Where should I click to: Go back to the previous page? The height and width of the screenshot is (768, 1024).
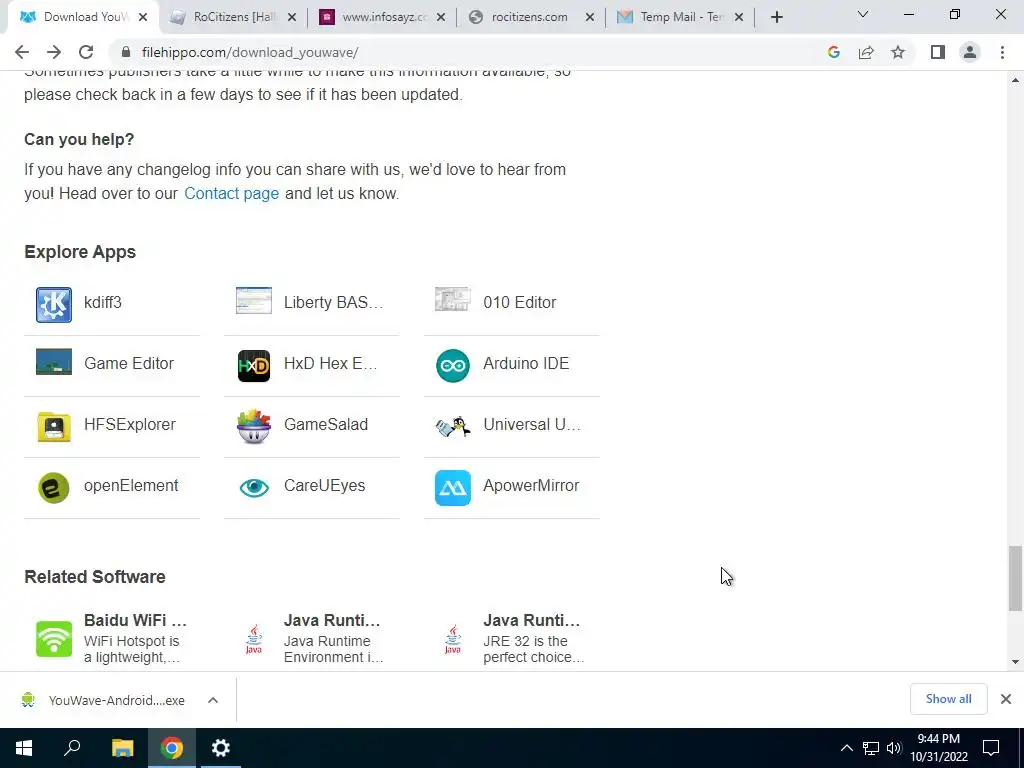click(22, 52)
